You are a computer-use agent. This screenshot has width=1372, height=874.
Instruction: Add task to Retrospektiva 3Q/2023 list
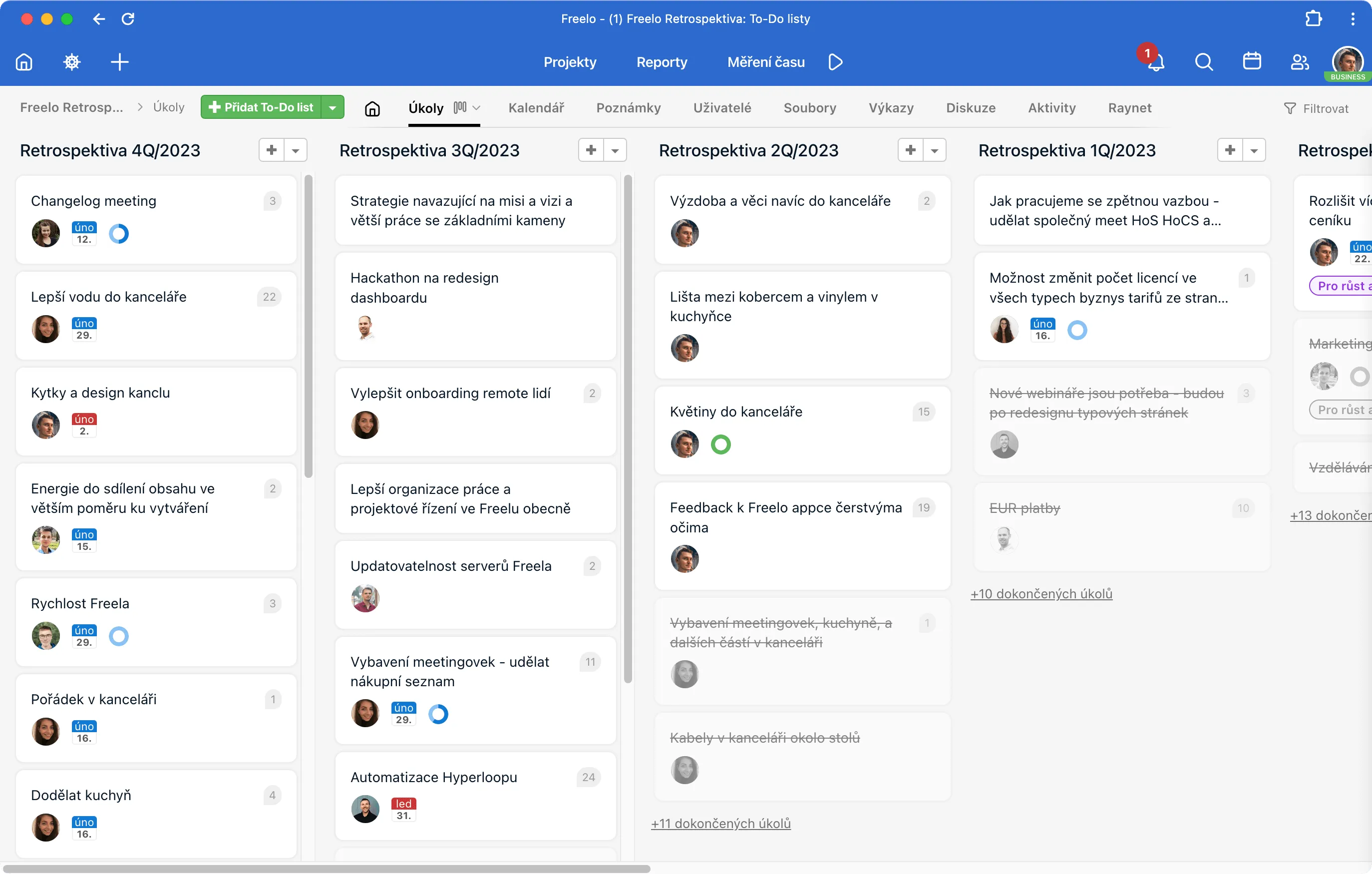pyautogui.click(x=592, y=150)
